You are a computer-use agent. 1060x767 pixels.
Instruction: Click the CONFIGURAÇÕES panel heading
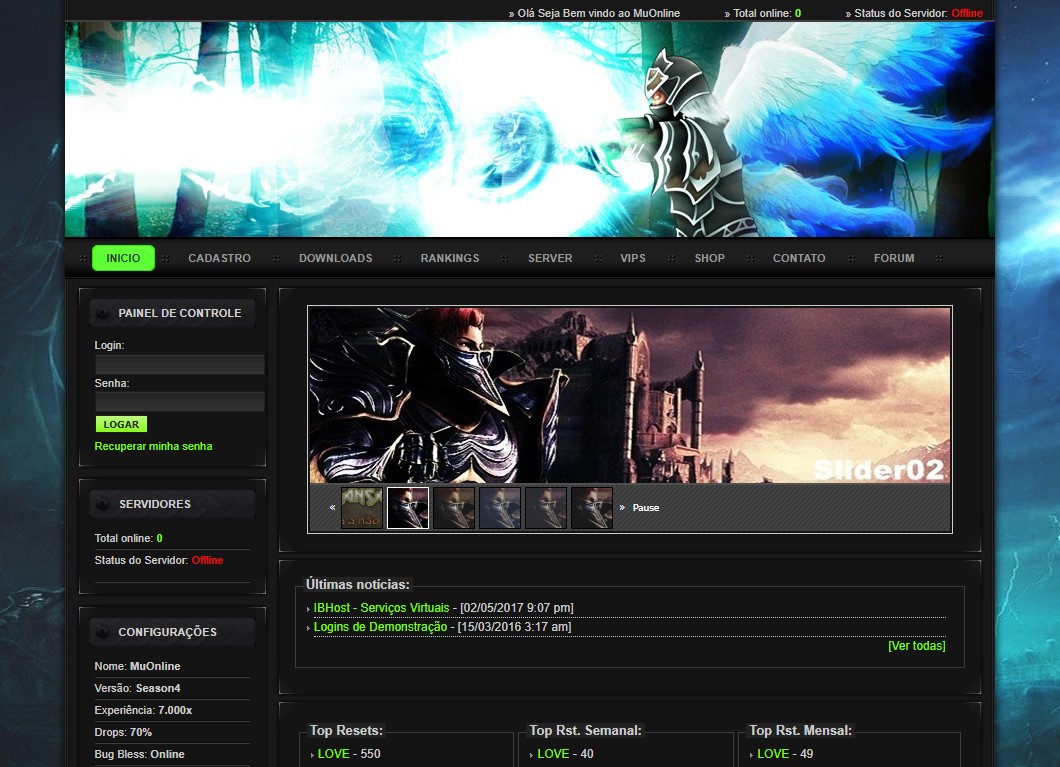click(x=168, y=632)
